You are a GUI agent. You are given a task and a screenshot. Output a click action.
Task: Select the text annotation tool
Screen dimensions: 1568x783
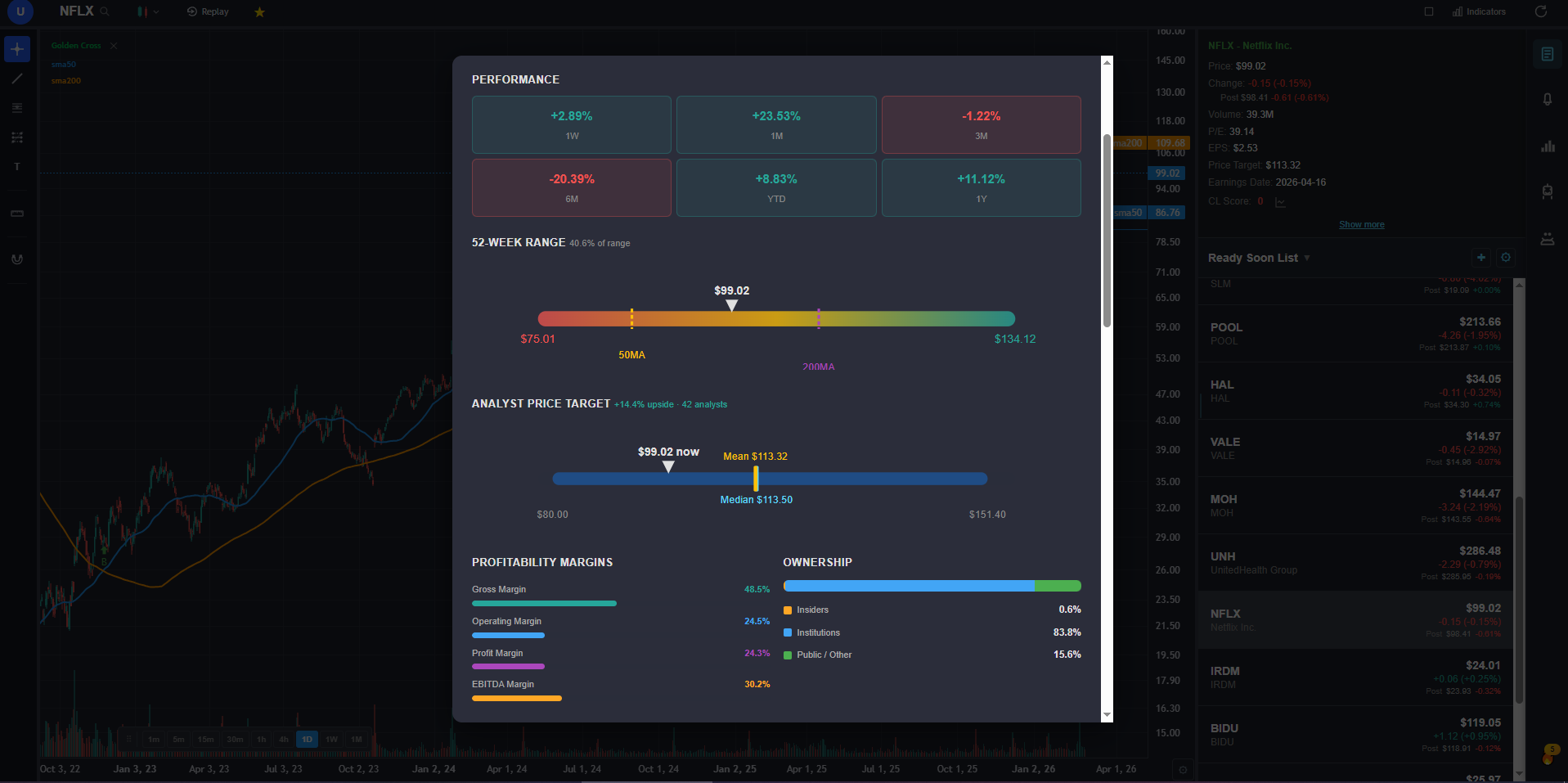pyautogui.click(x=16, y=166)
